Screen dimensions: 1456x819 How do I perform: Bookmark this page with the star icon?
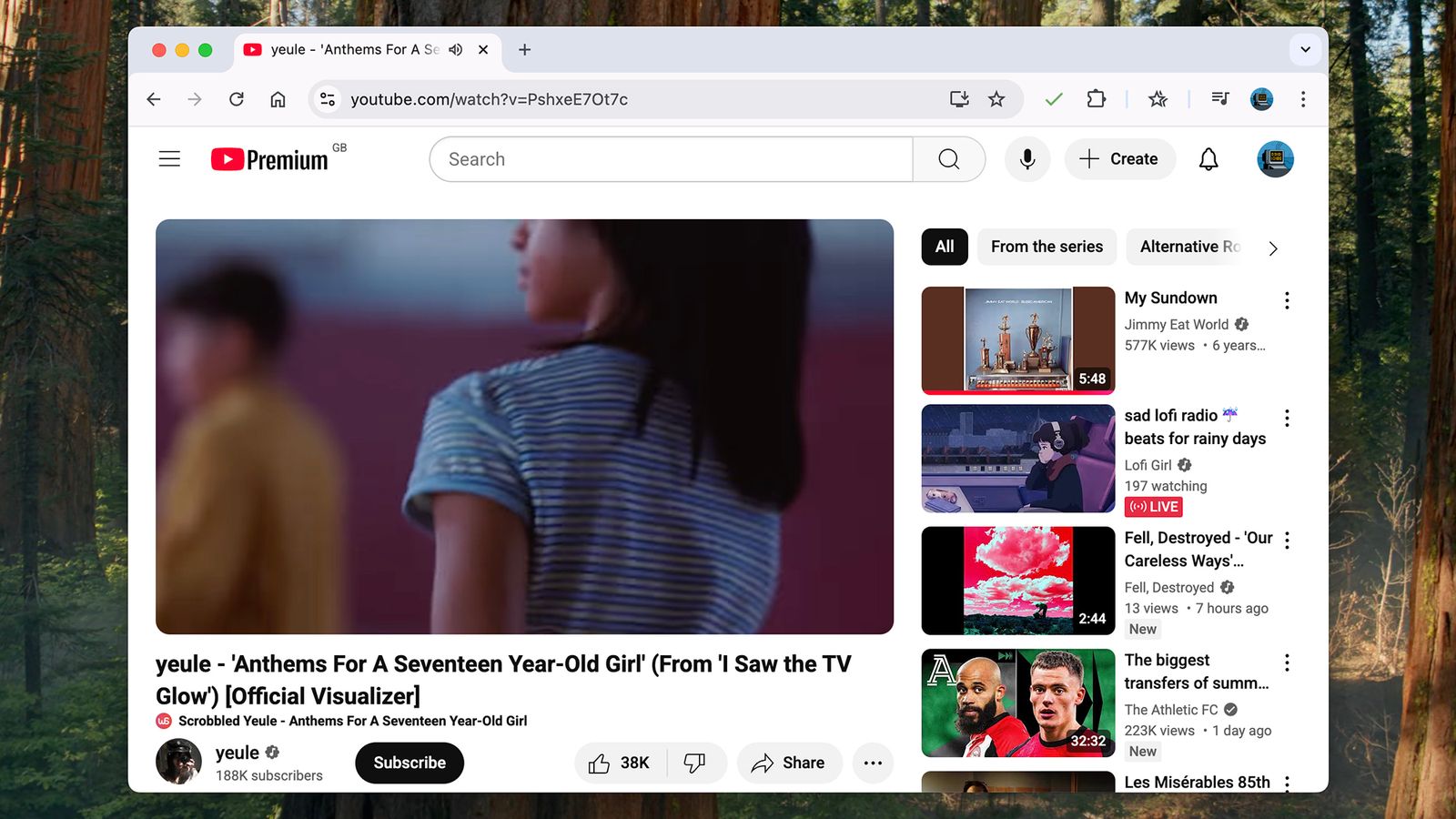click(996, 99)
